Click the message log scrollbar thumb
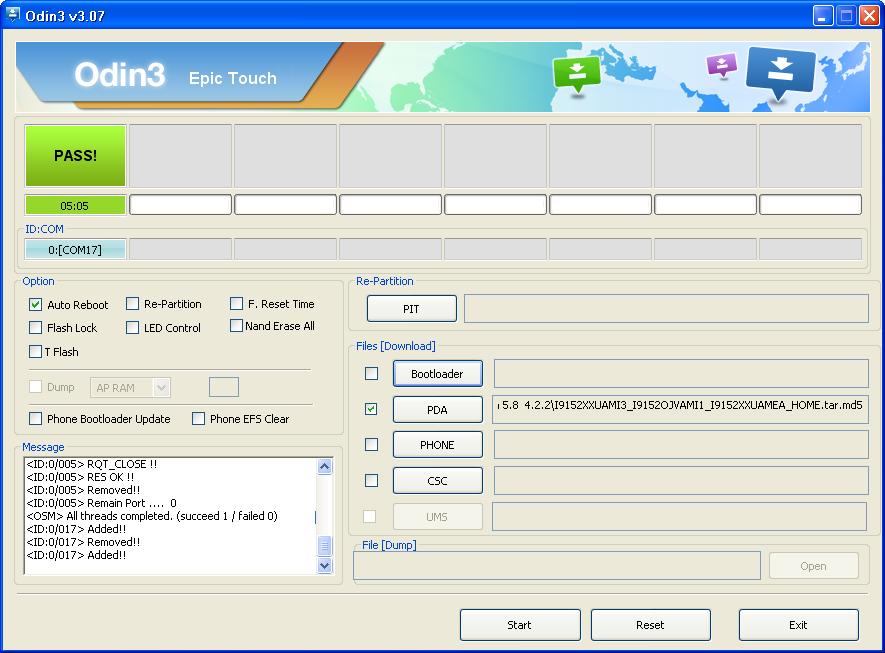 pyautogui.click(x=325, y=546)
